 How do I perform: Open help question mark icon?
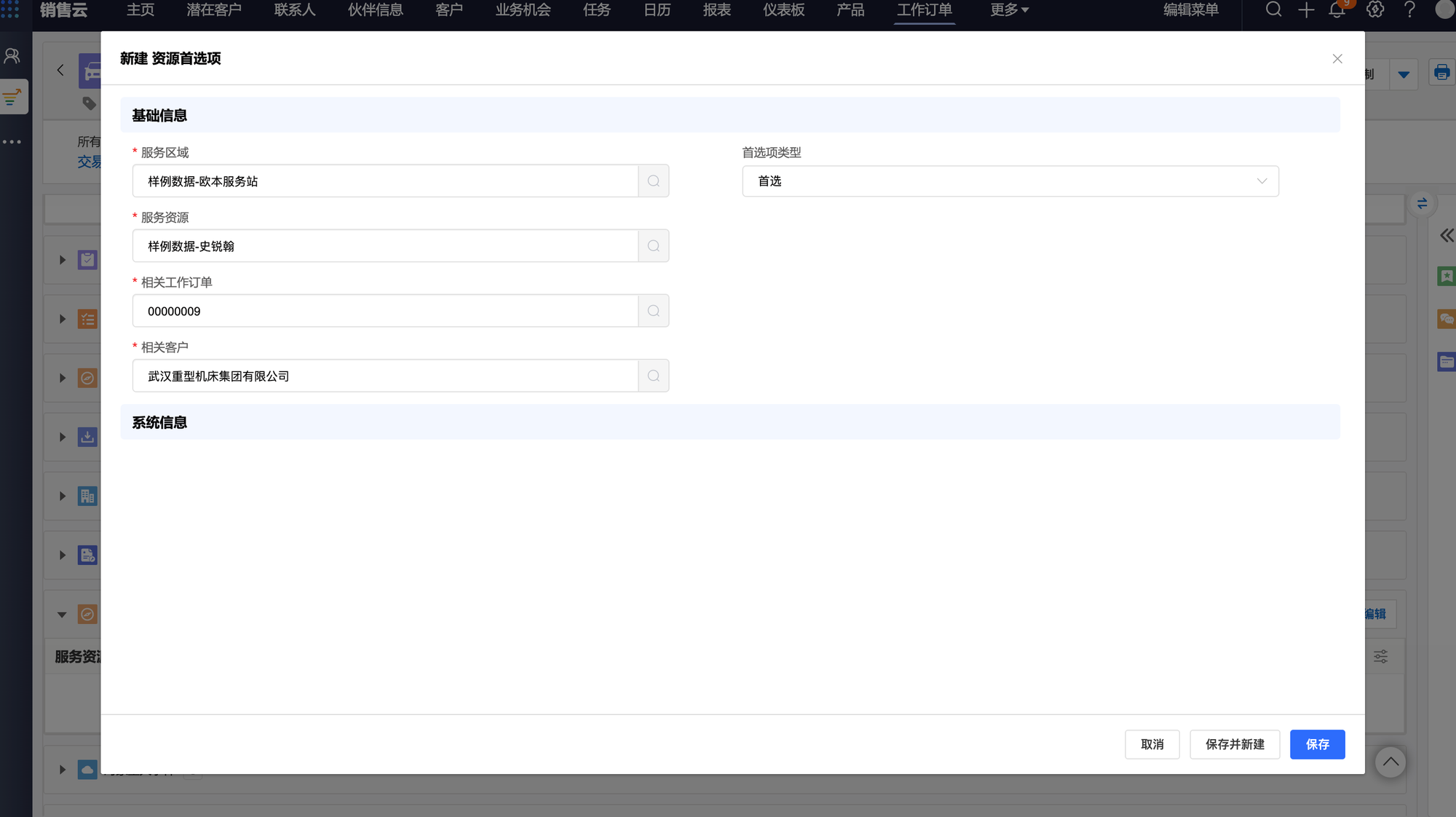(x=1410, y=10)
